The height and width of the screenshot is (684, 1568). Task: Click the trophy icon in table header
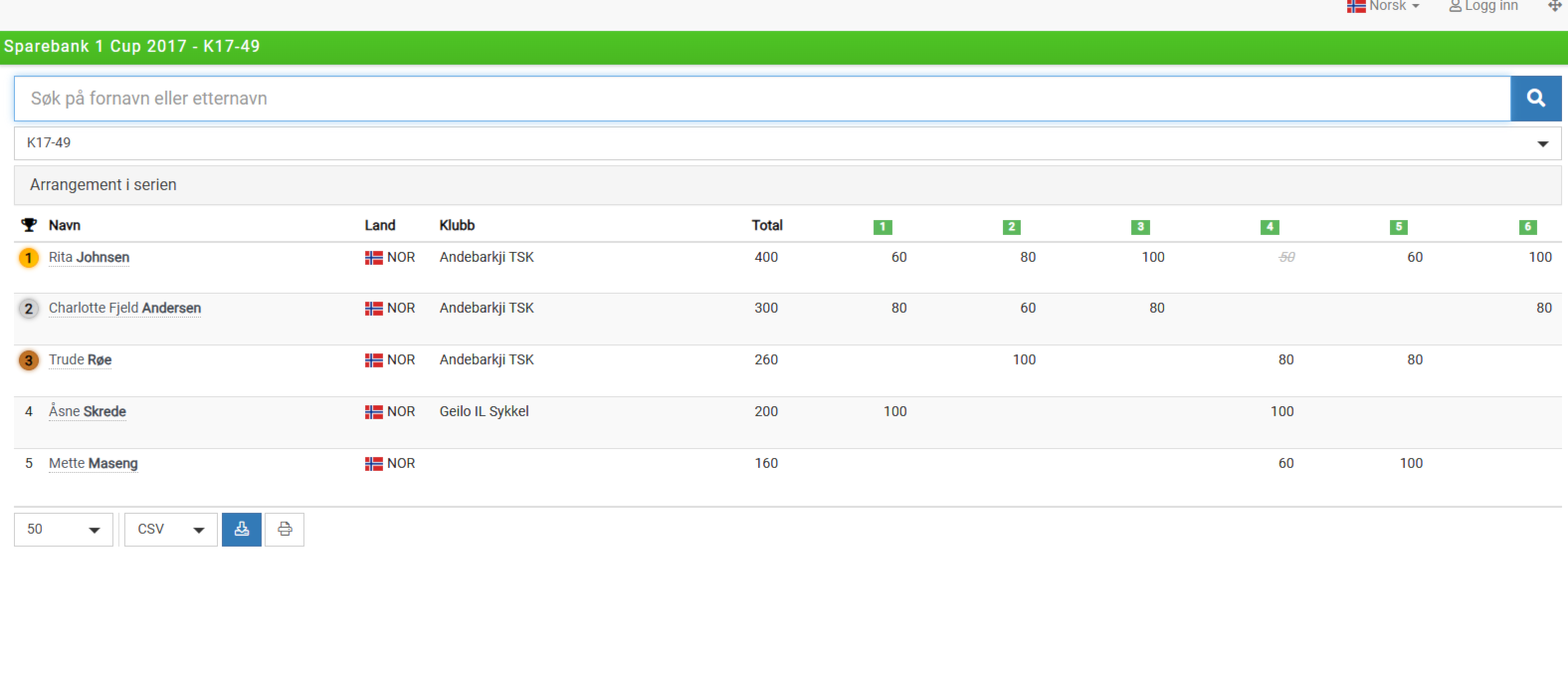click(x=29, y=225)
